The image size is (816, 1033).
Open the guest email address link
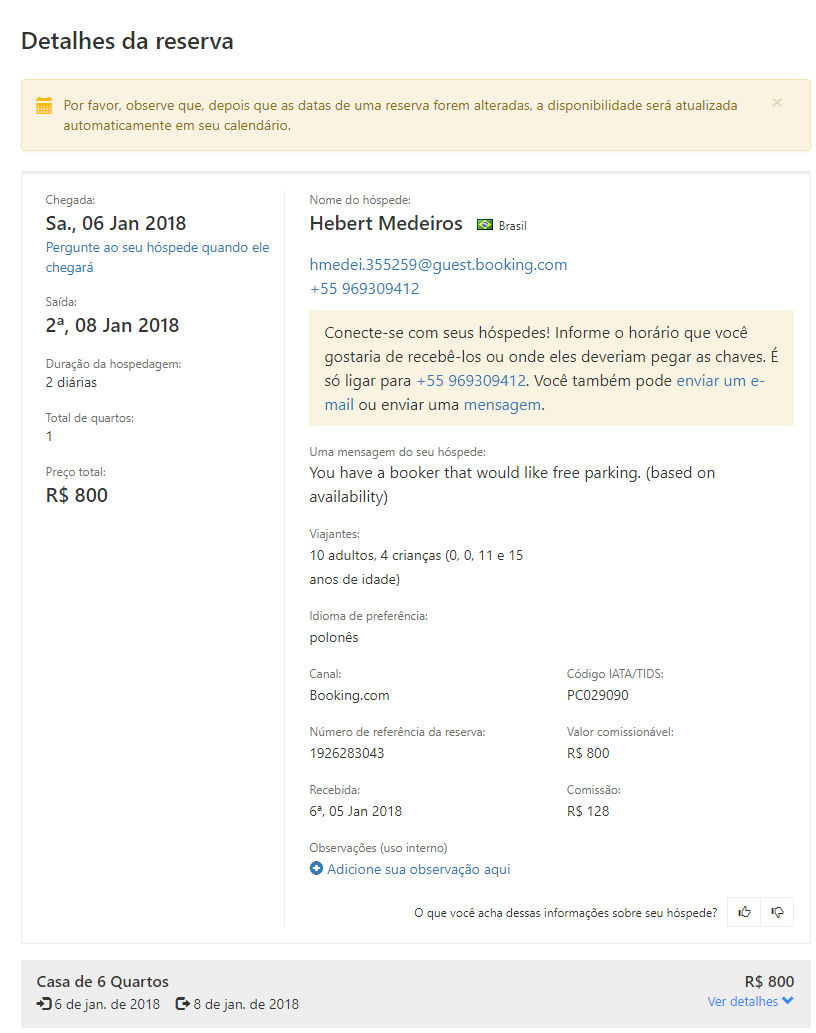(438, 265)
